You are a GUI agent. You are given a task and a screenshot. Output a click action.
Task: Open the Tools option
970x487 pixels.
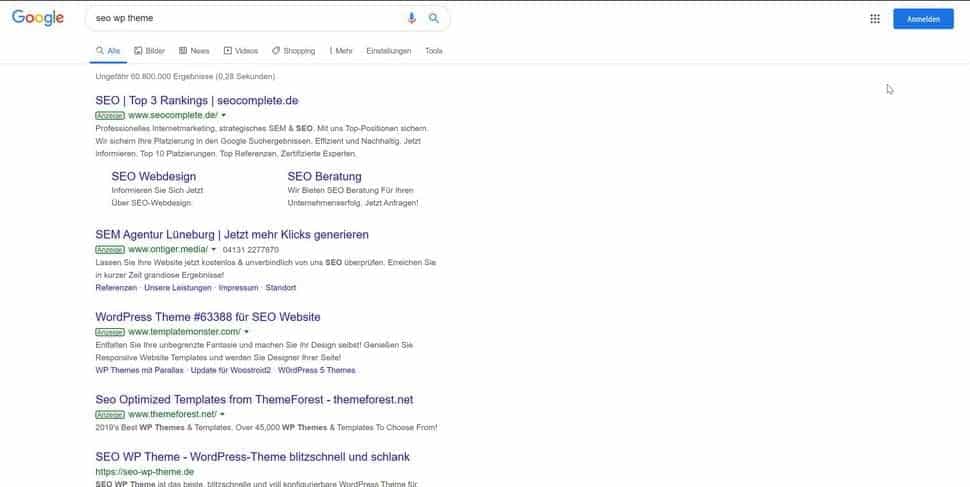(434, 51)
